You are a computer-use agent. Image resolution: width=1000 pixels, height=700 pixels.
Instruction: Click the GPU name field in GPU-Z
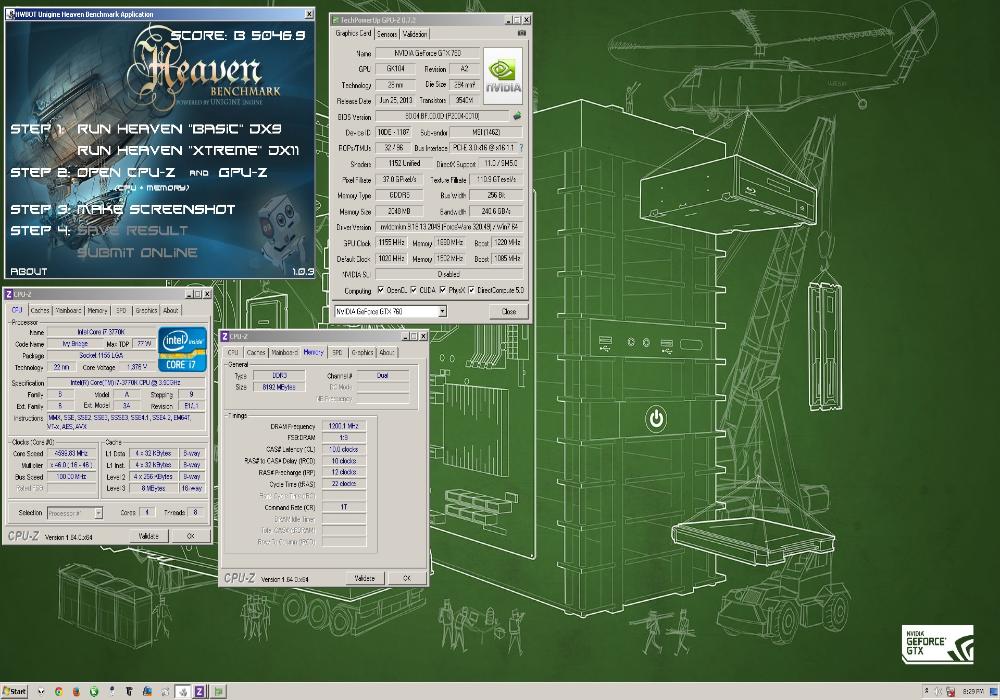(x=426, y=53)
